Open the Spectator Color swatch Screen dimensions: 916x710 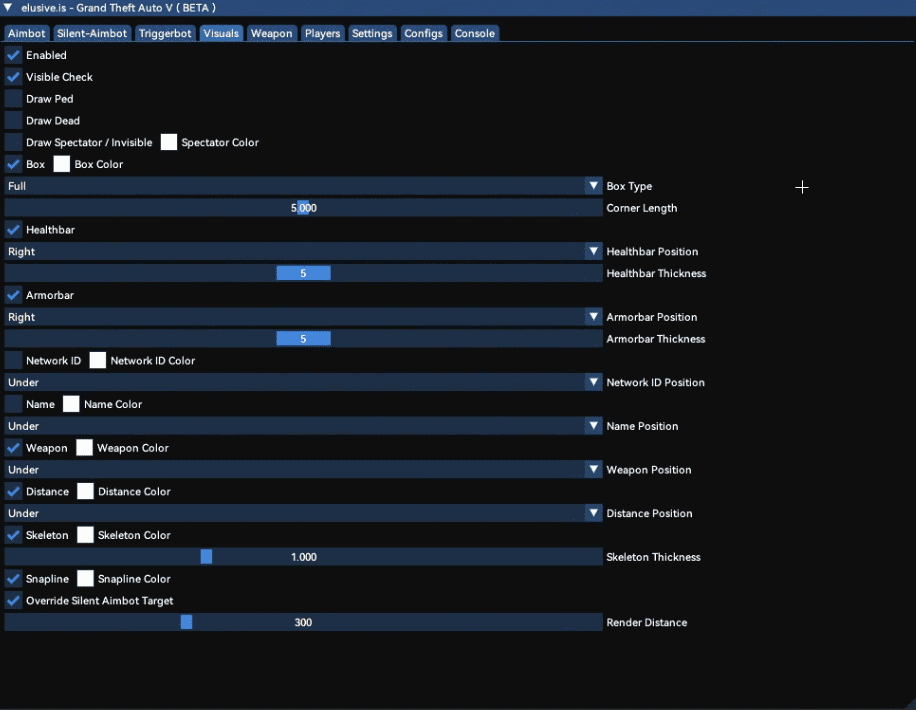(x=169, y=143)
